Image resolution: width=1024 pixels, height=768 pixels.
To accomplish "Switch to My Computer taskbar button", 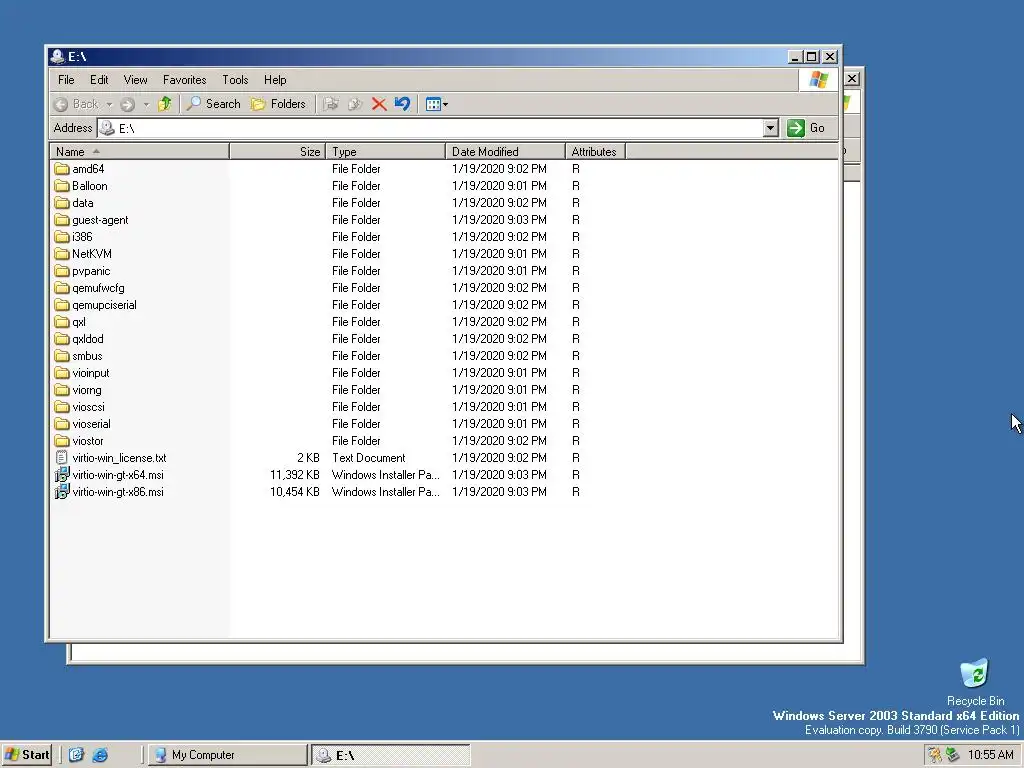I will (227, 755).
